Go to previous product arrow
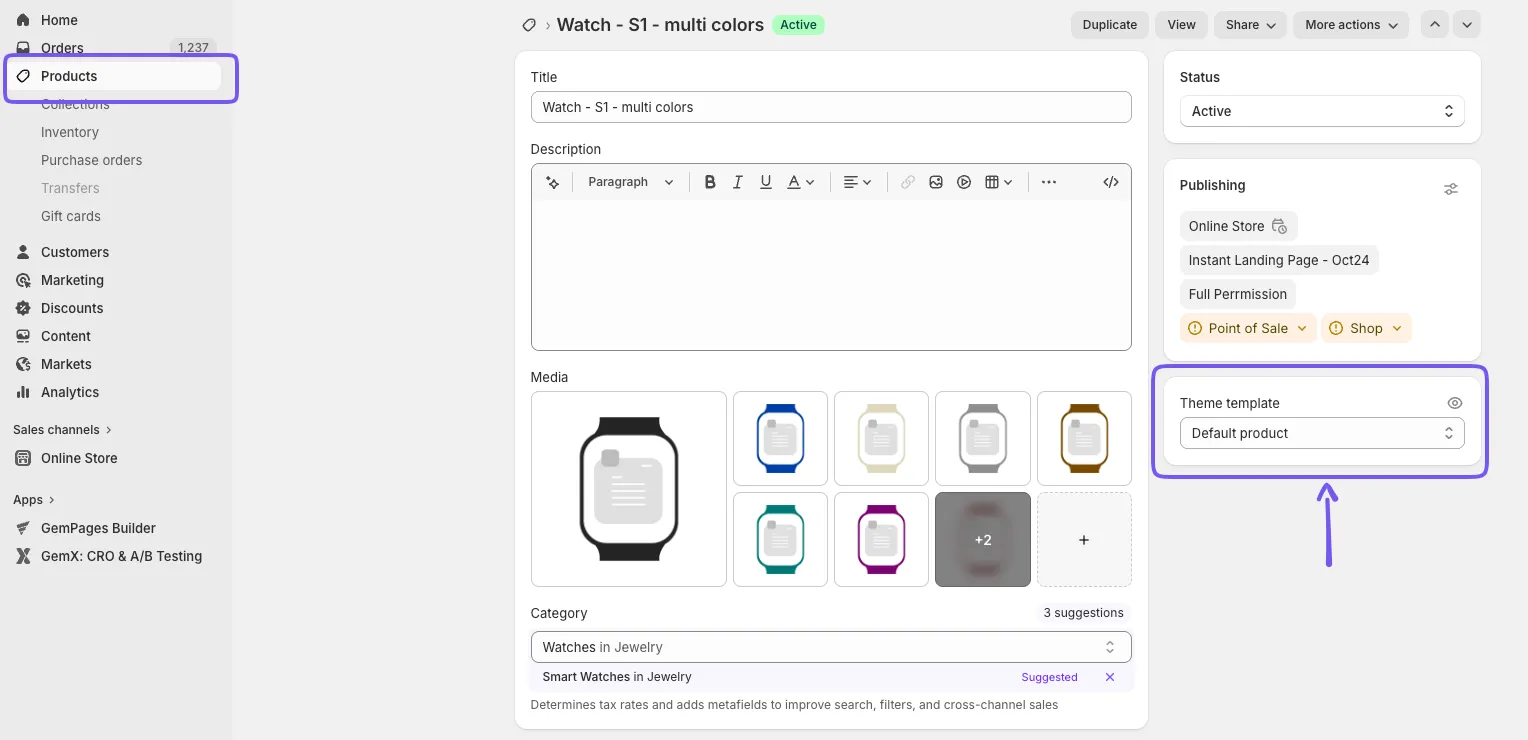The height and width of the screenshot is (740, 1528). pos(1435,25)
